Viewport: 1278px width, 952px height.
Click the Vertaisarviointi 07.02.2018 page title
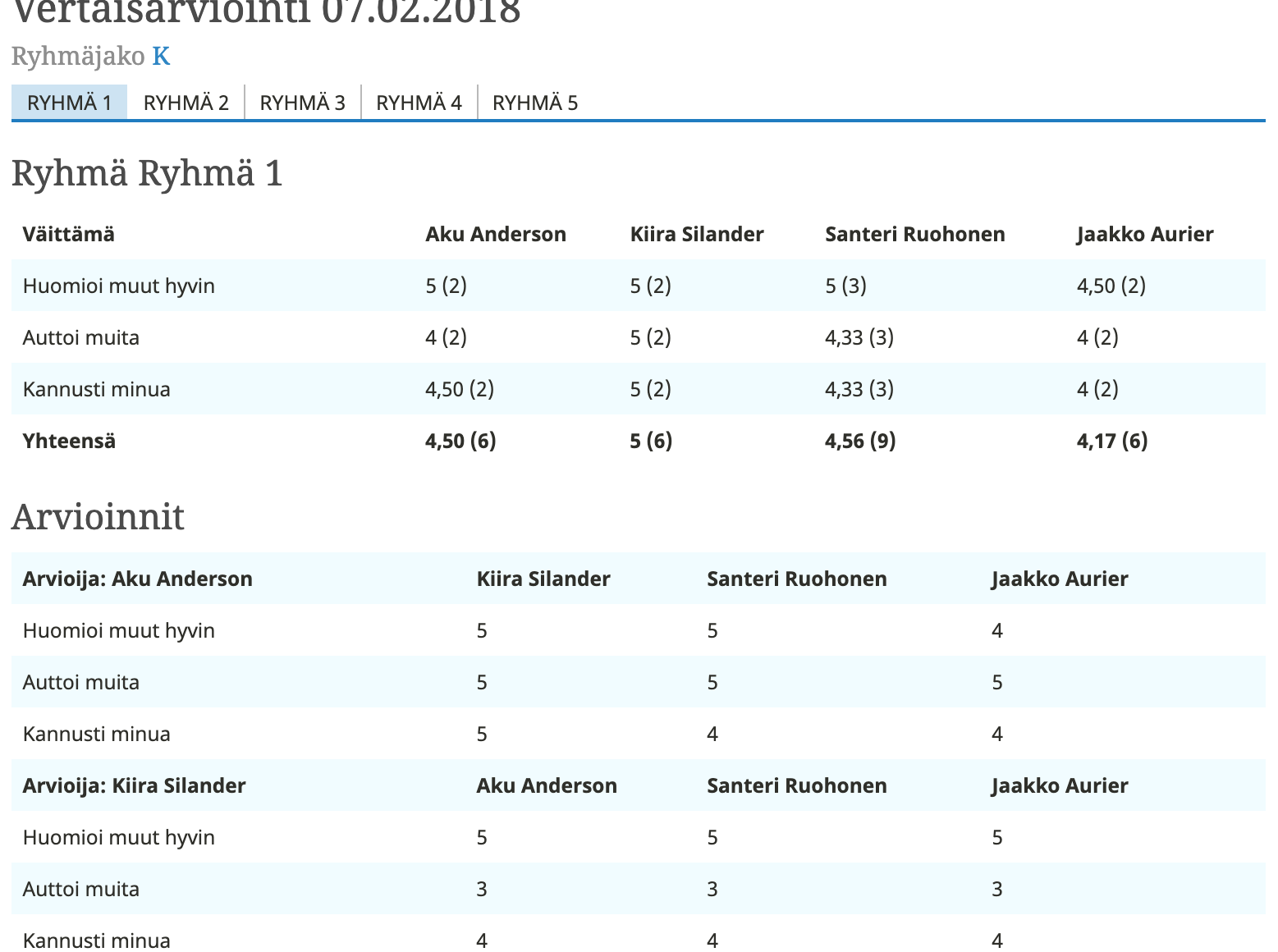(x=267, y=11)
